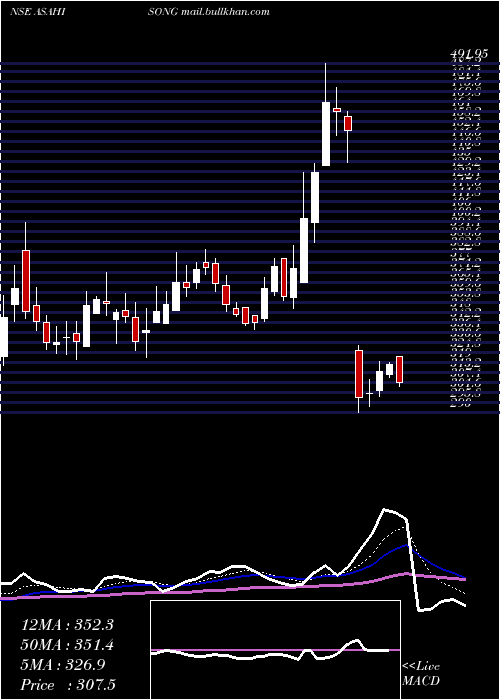Click the SONG mail.bullkhan.com watermark text

coord(208,12)
